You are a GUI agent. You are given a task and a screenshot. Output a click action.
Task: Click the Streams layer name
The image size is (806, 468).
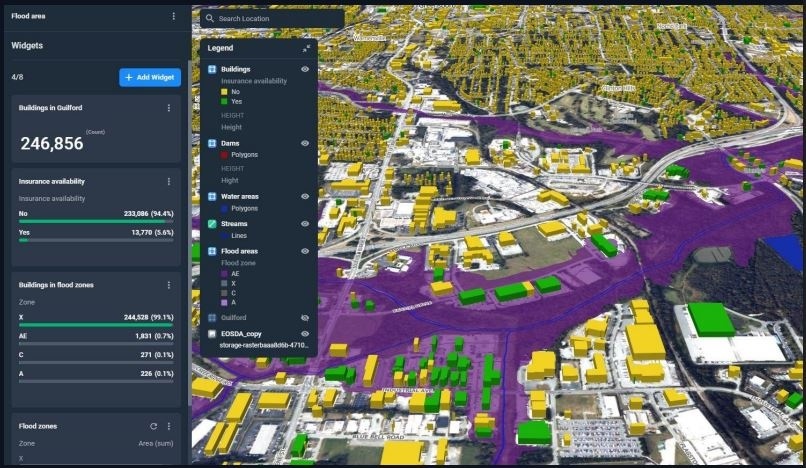click(x=234, y=224)
